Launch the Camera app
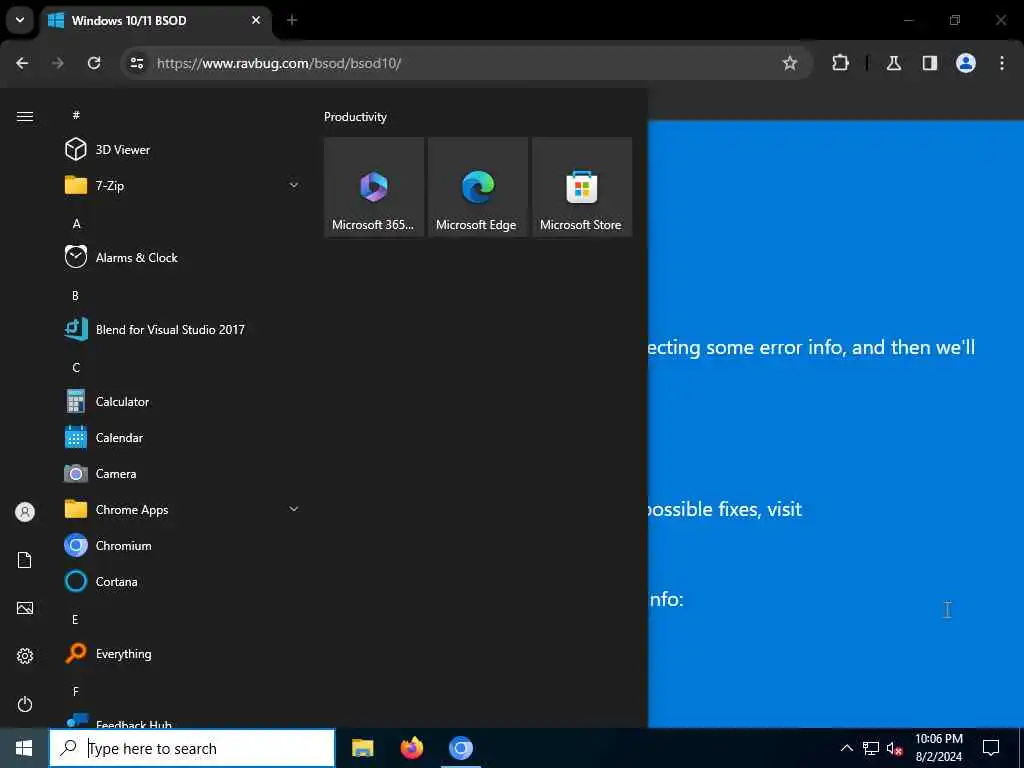1024x768 pixels. coord(182,473)
